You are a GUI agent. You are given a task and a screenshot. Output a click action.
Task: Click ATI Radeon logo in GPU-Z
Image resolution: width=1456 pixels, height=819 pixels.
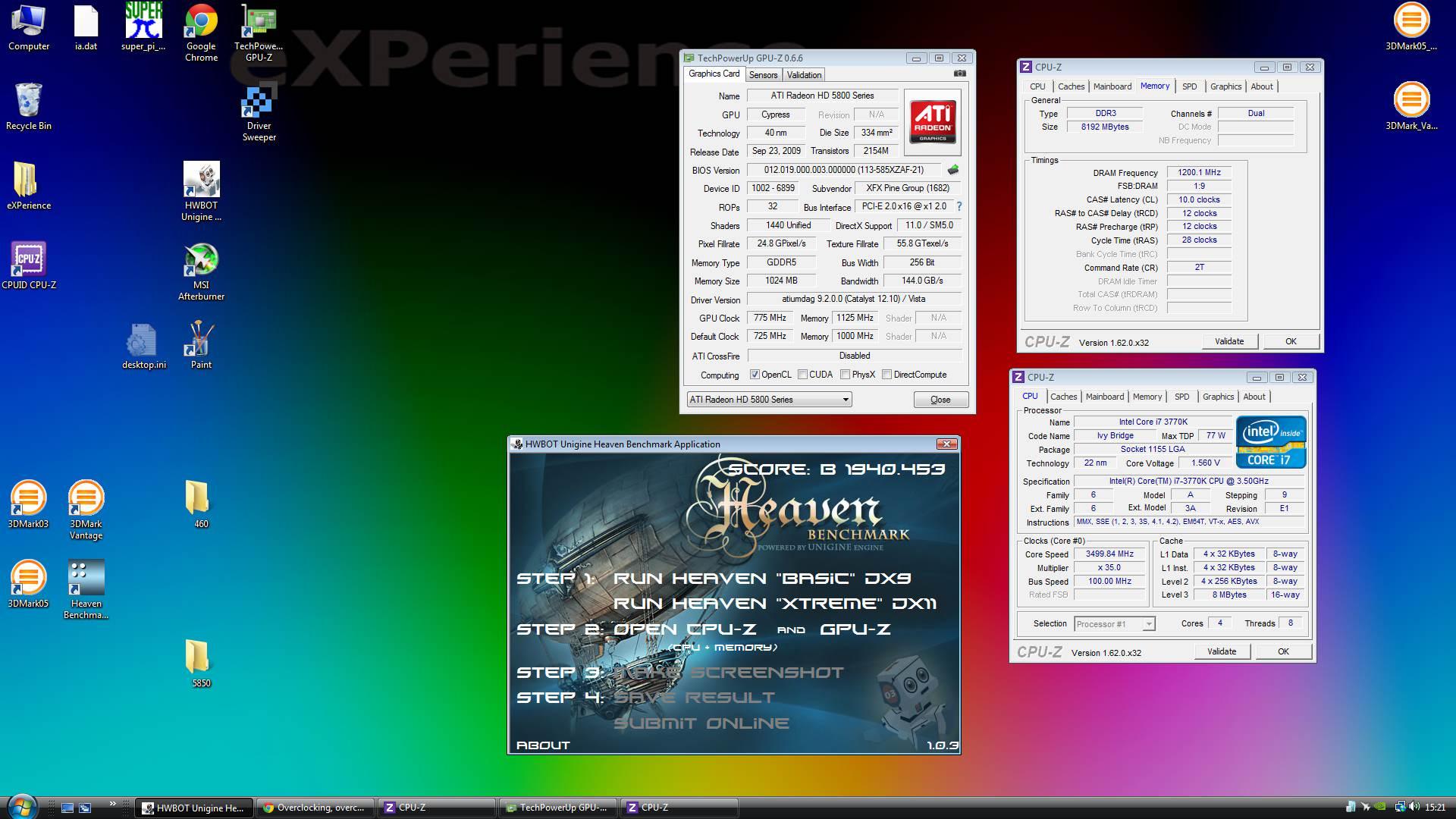click(932, 121)
